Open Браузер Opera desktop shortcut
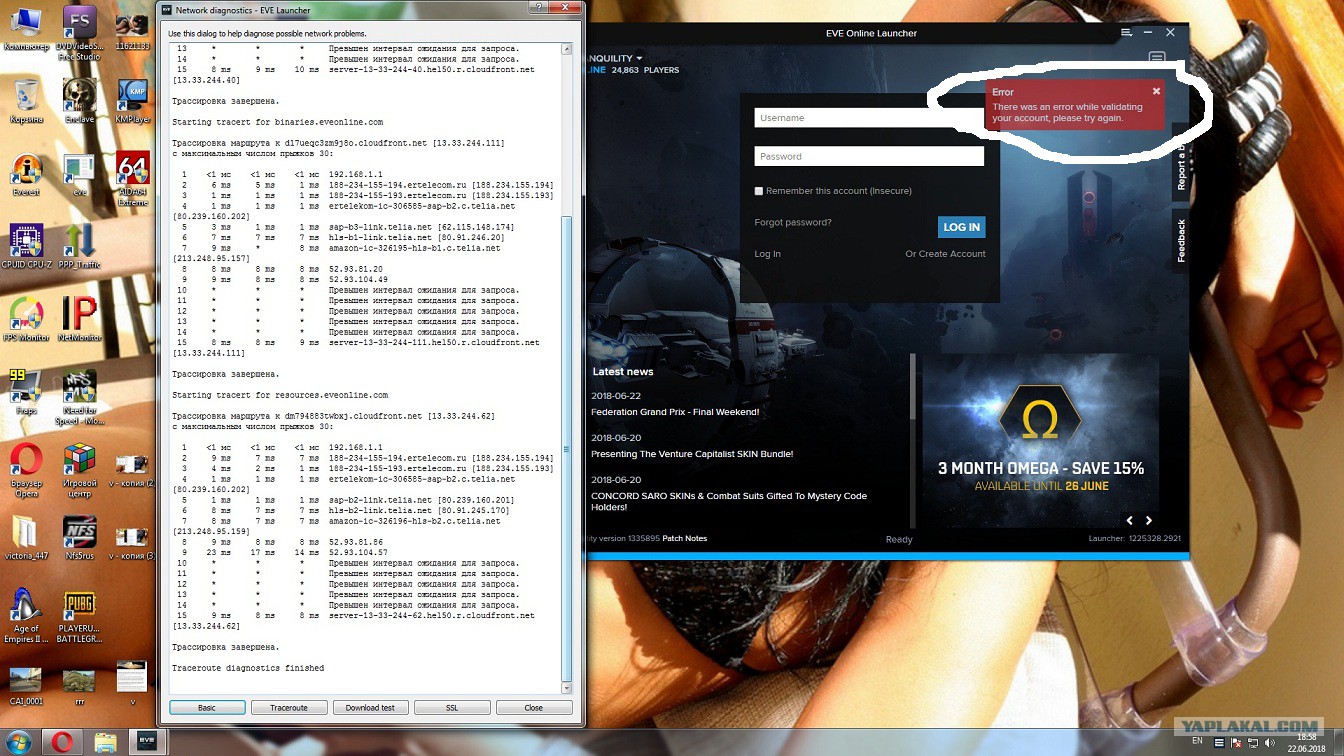The height and width of the screenshot is (756, 1344). click(26, 470)
